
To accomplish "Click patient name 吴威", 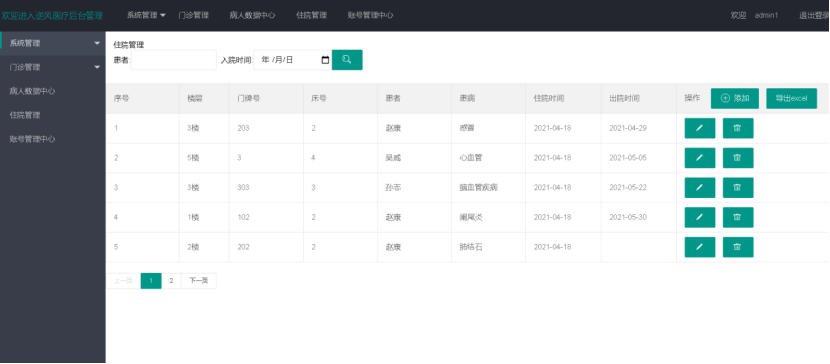I will tap(393, 158).
